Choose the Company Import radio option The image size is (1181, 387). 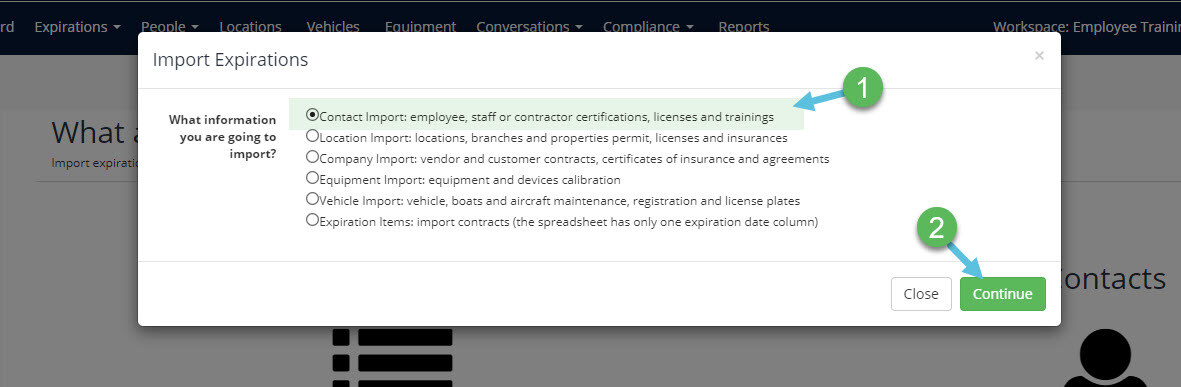[312, 157]
